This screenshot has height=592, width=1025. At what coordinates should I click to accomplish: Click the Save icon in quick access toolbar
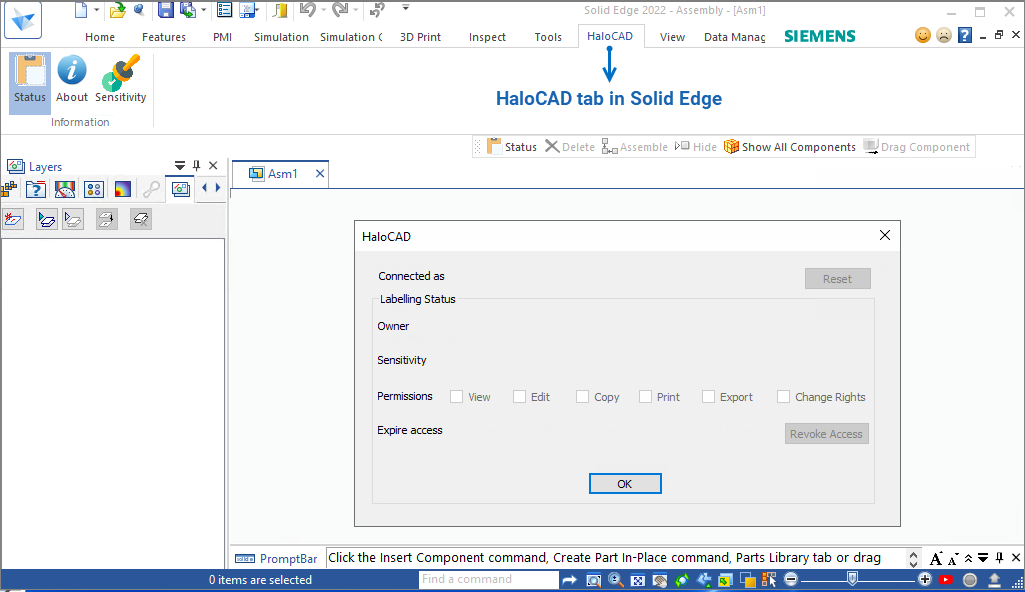point(165,10)
